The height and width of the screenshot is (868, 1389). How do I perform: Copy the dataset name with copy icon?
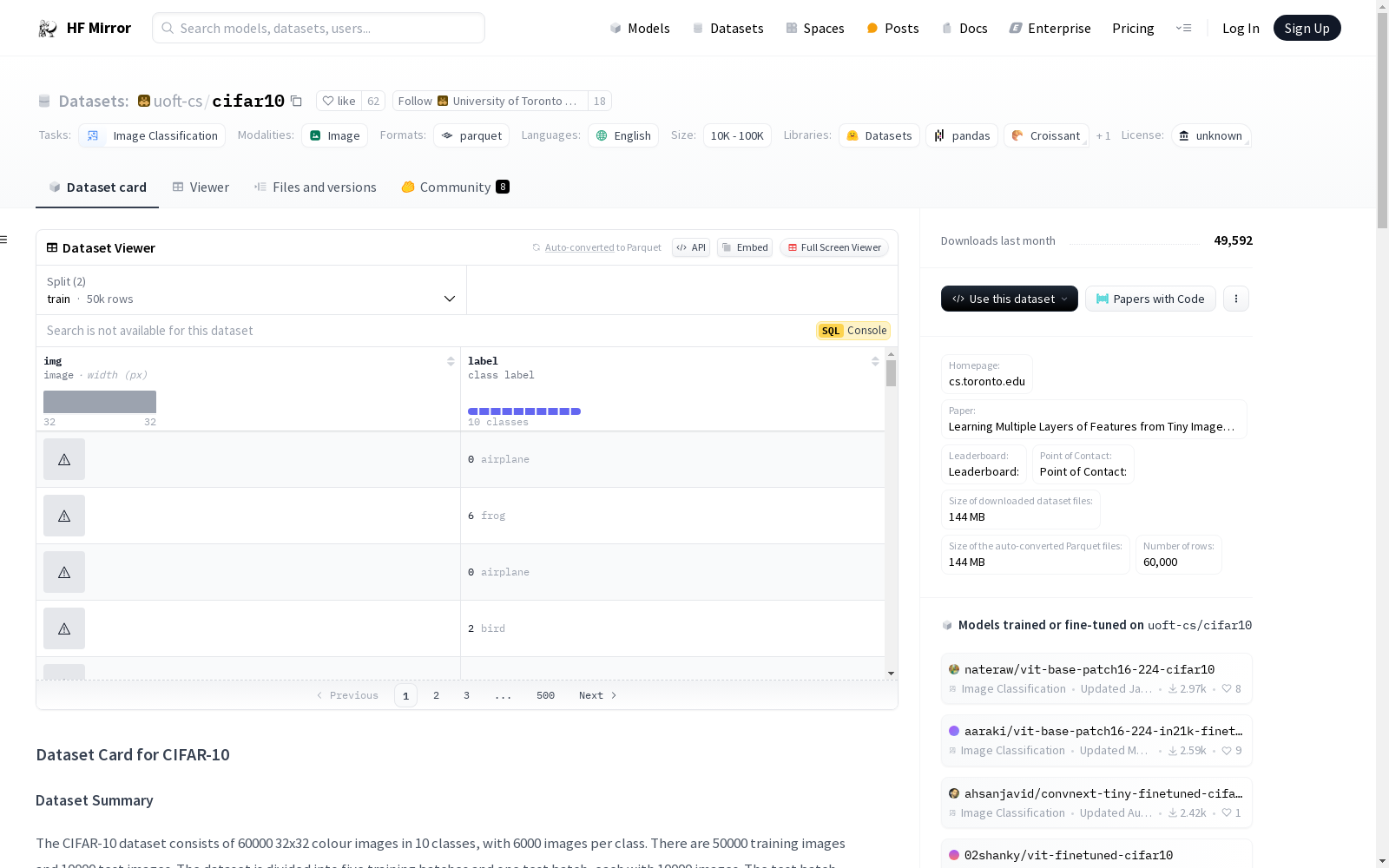coord(296,102)
